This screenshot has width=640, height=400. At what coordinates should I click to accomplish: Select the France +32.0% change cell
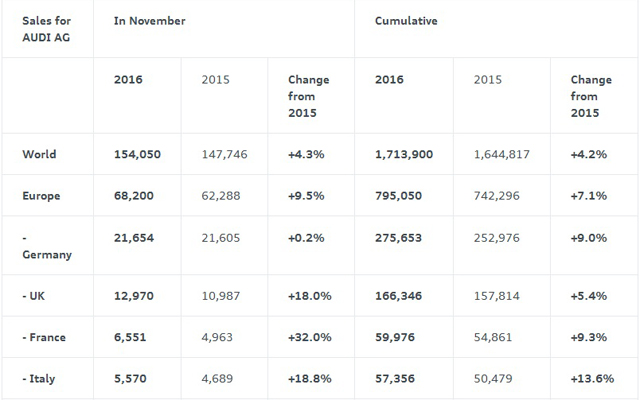[x=308, y=337]
